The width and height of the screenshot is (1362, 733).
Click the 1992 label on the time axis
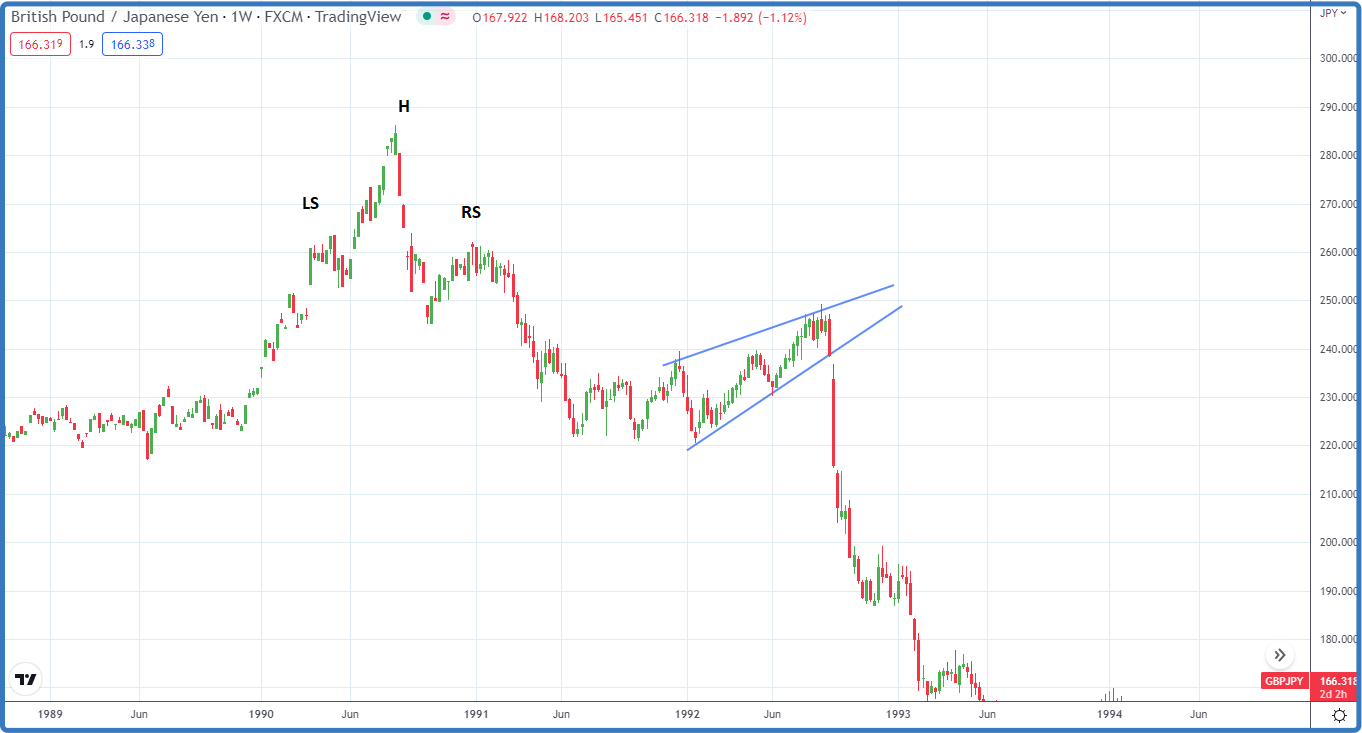click(x=687, y=714)
